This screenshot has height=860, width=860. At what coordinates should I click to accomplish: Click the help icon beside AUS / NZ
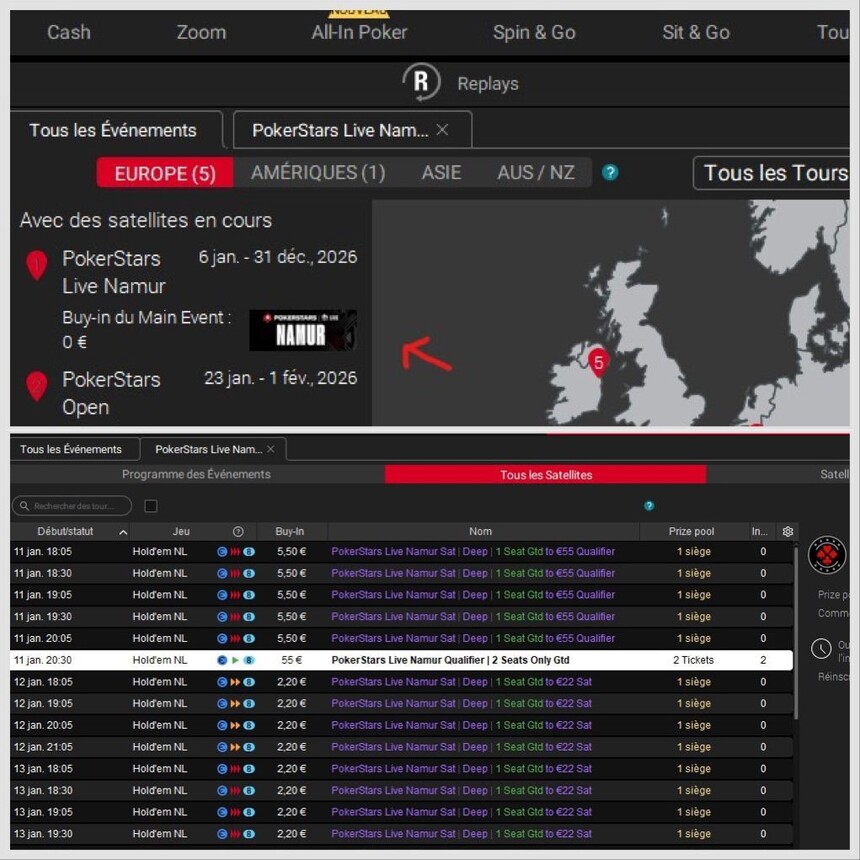point(610,172)
